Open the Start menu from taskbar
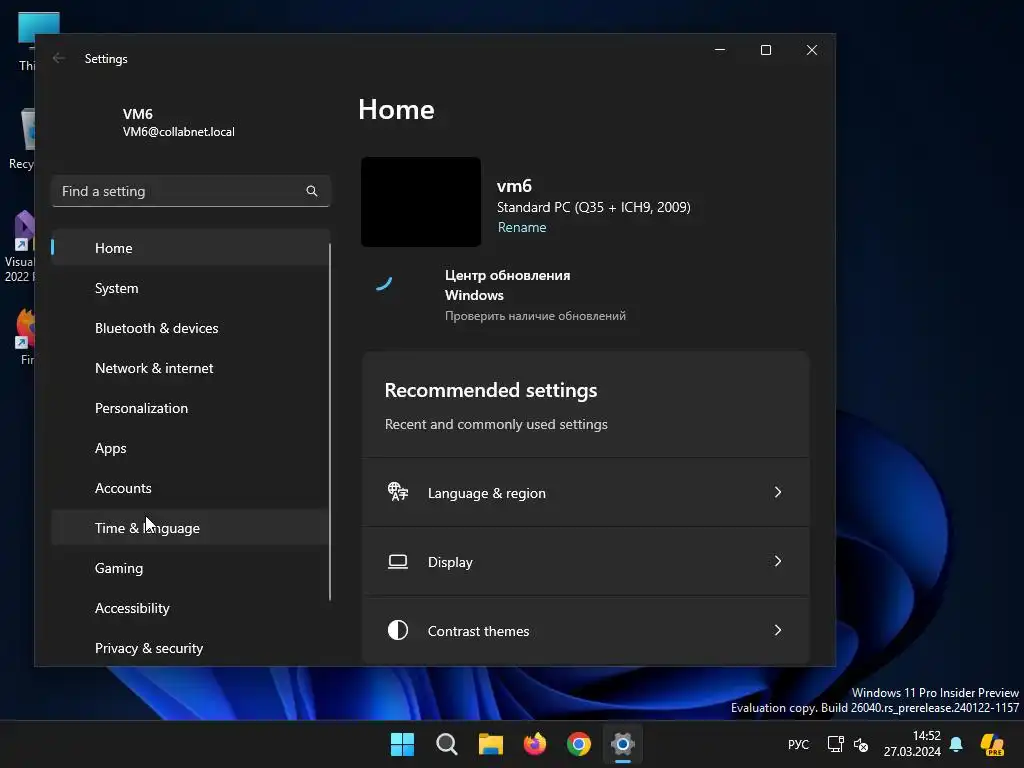 [402, 744]
